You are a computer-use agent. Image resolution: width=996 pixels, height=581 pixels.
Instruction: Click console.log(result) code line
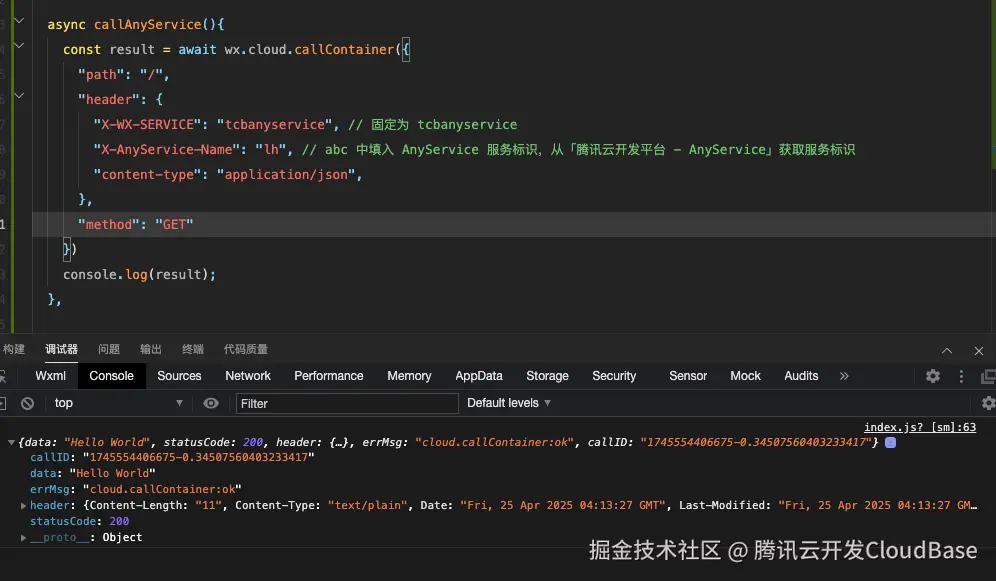coord(139,274)
